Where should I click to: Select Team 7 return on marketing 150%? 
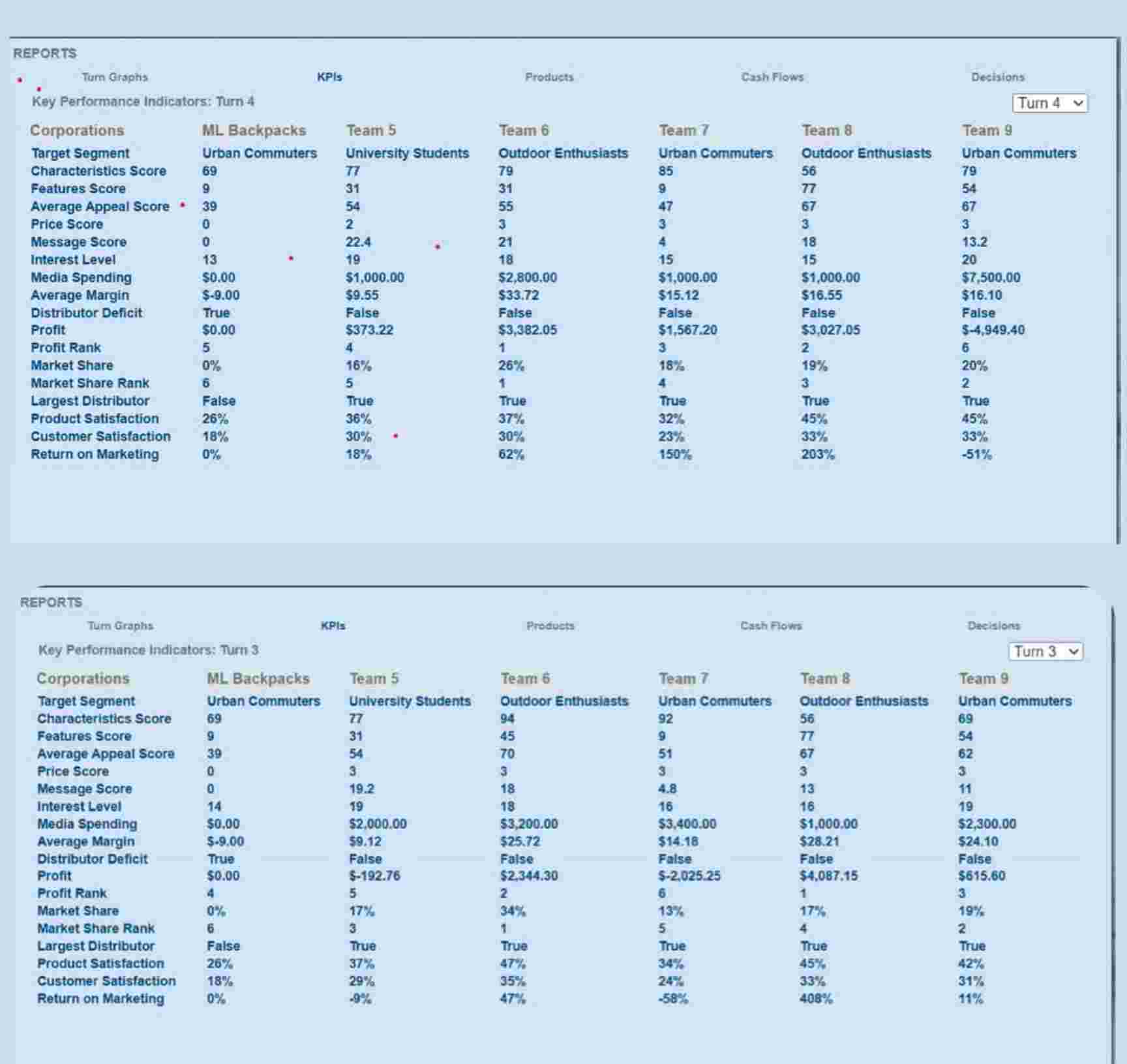(x=674, y=454)
